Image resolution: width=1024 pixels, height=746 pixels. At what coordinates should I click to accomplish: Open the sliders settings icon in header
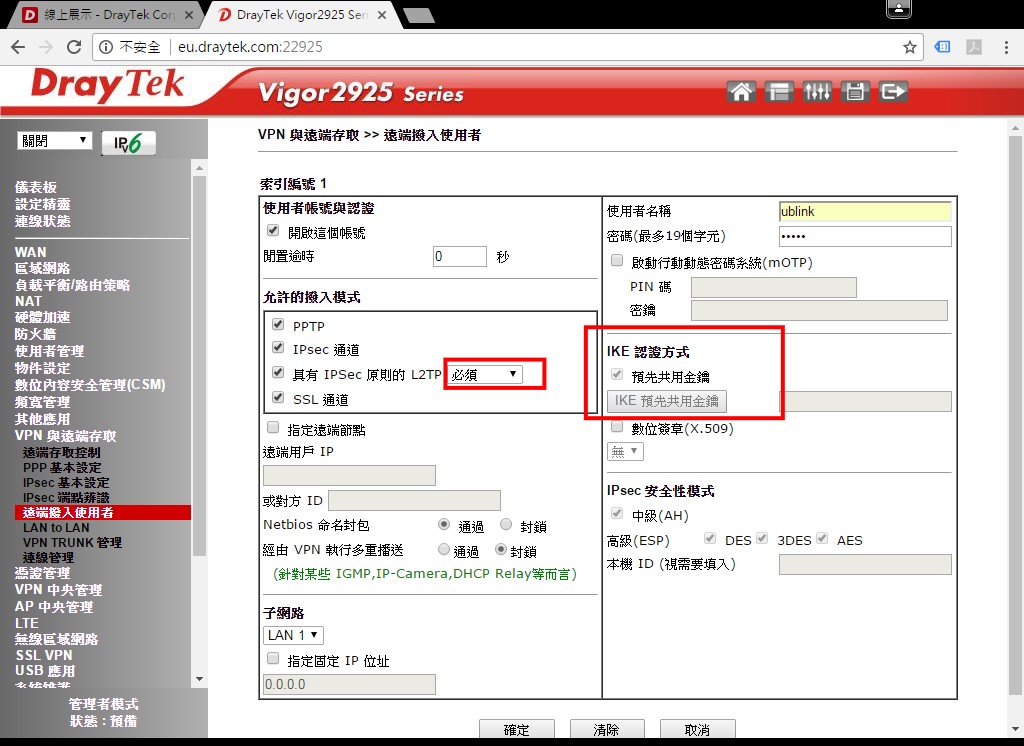point(817,91)
